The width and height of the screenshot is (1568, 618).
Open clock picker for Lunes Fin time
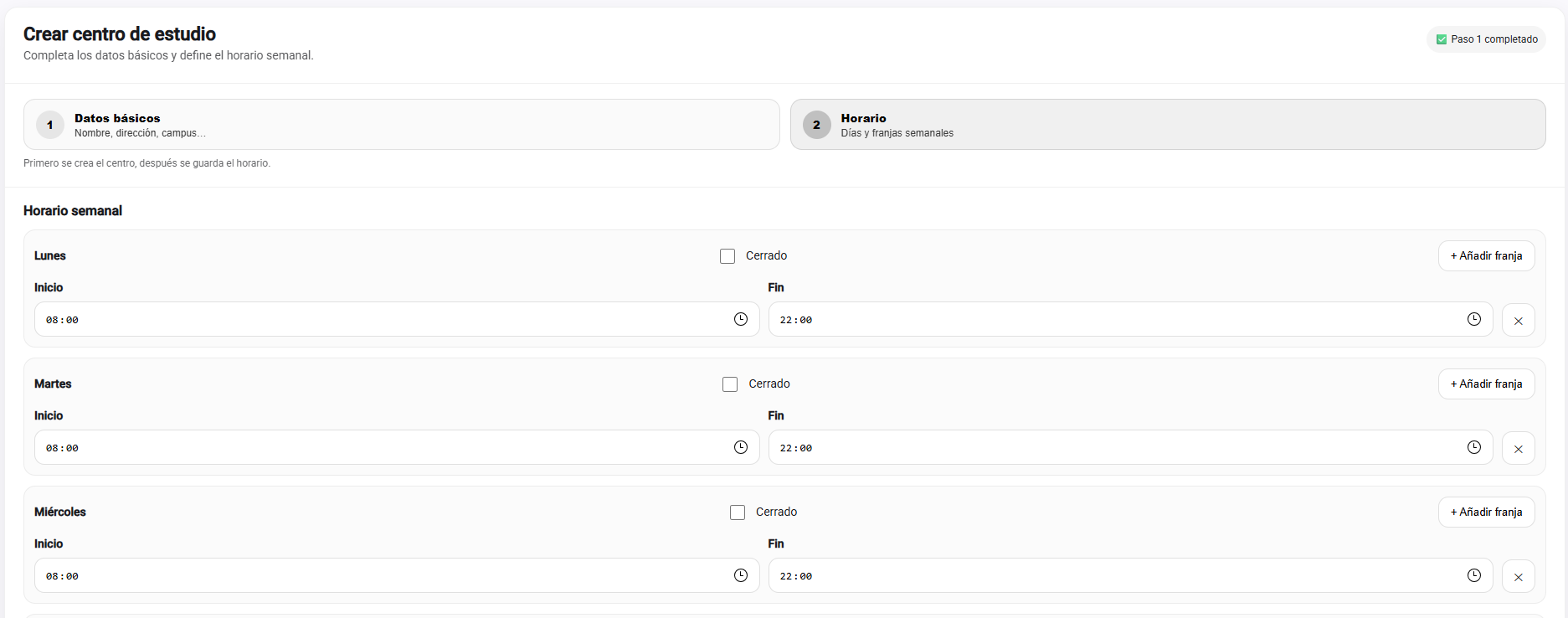pyautogui.click(x=1474, y=319)
